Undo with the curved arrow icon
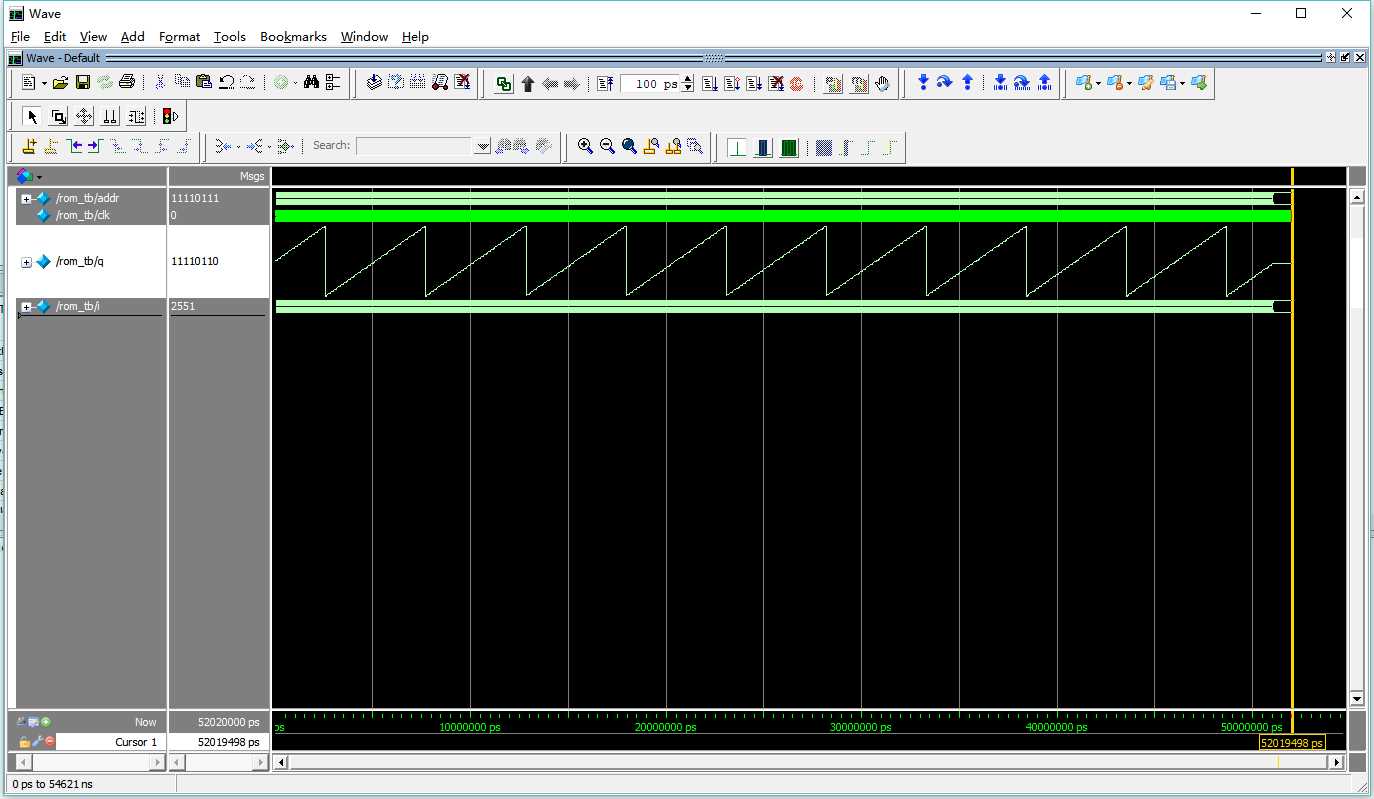 [x=226, y=83]
